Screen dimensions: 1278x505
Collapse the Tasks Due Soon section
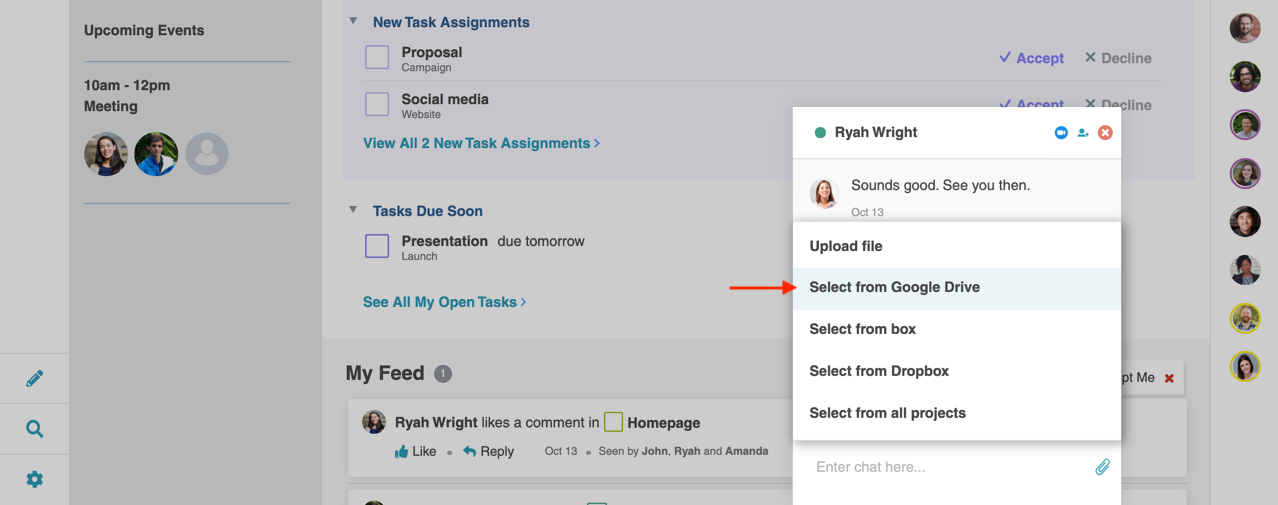353,210
